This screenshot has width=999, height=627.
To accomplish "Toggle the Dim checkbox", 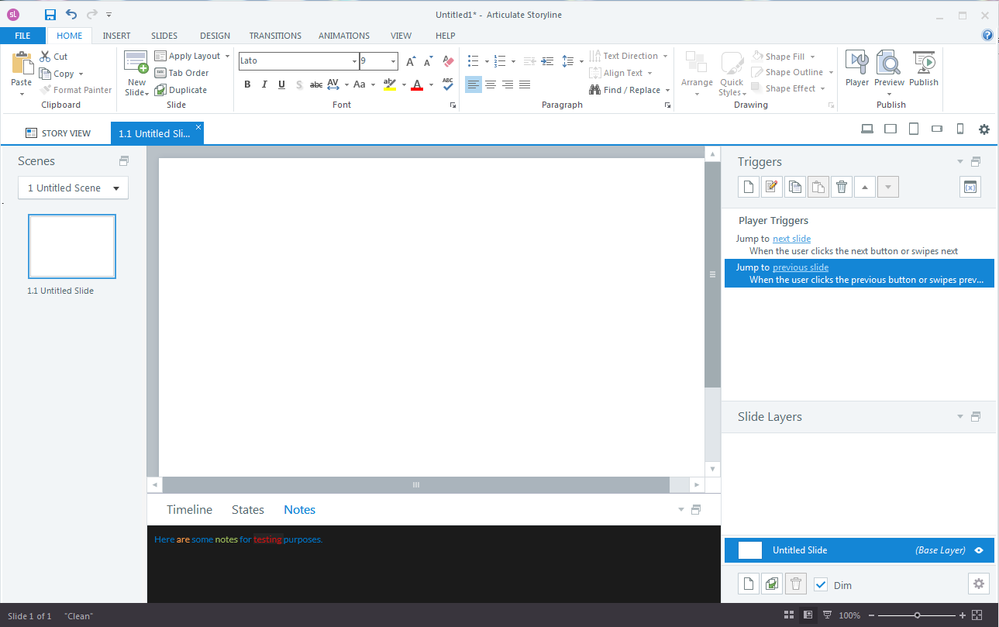I will [821, 585].
